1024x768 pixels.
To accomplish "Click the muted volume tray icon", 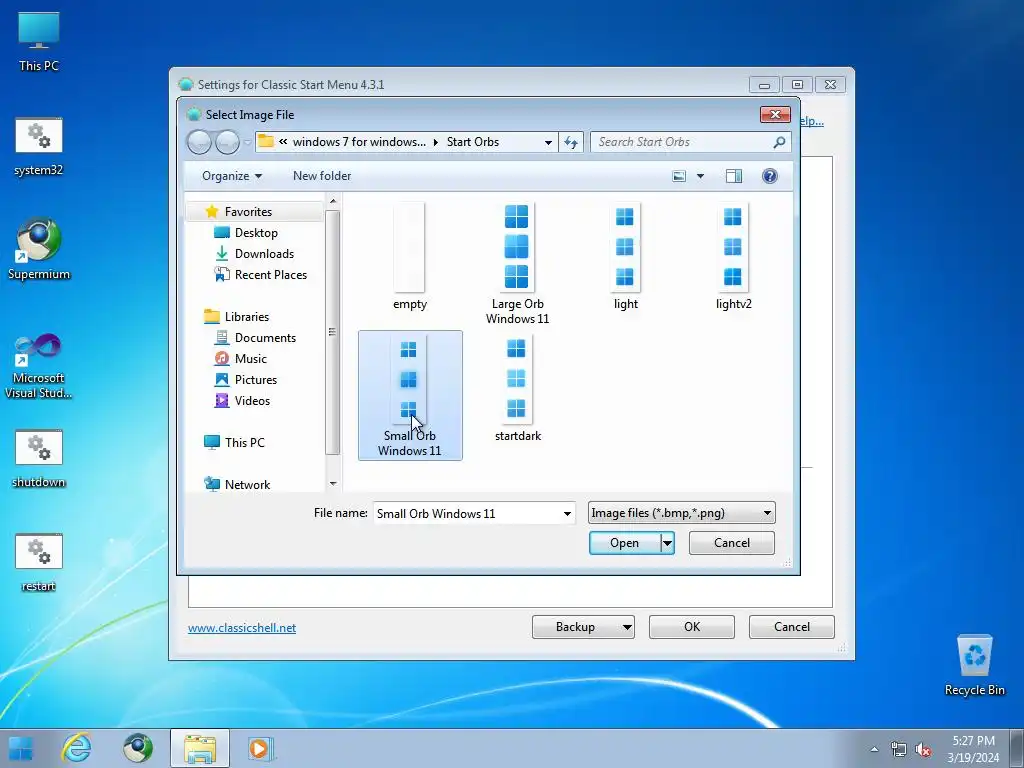I will pyautogui.click(x=923, y=749).
